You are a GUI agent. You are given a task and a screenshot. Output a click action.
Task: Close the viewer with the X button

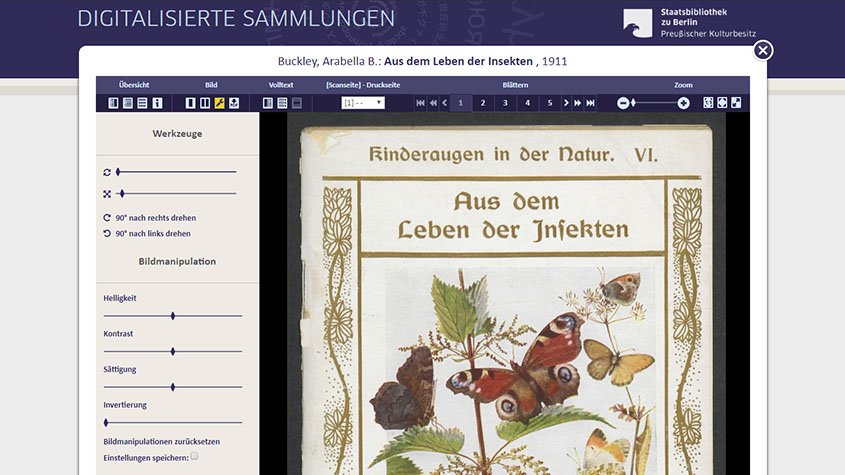click(763, 51)
